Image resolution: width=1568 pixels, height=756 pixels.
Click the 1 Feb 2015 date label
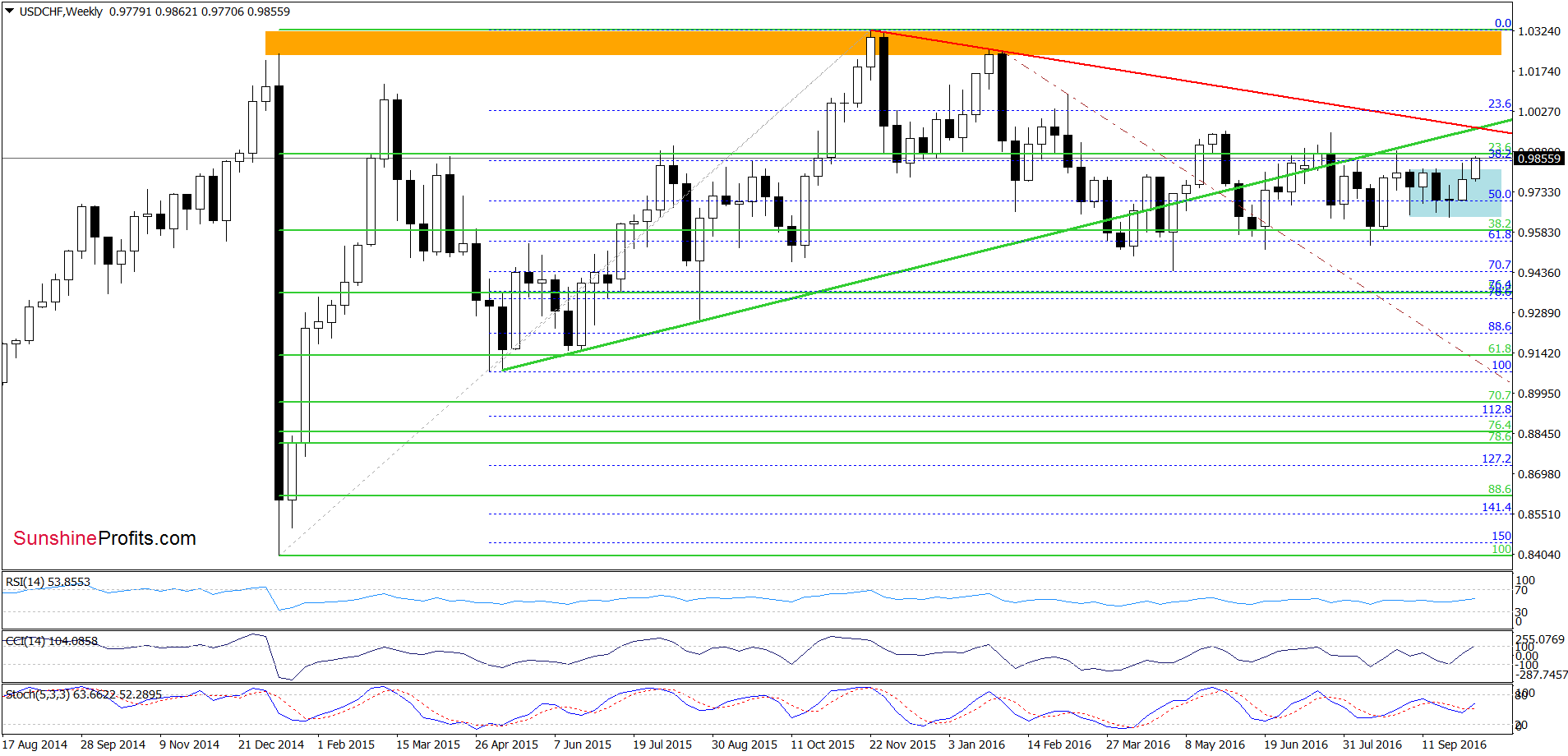pyautogui.click(x=346, y=744)
